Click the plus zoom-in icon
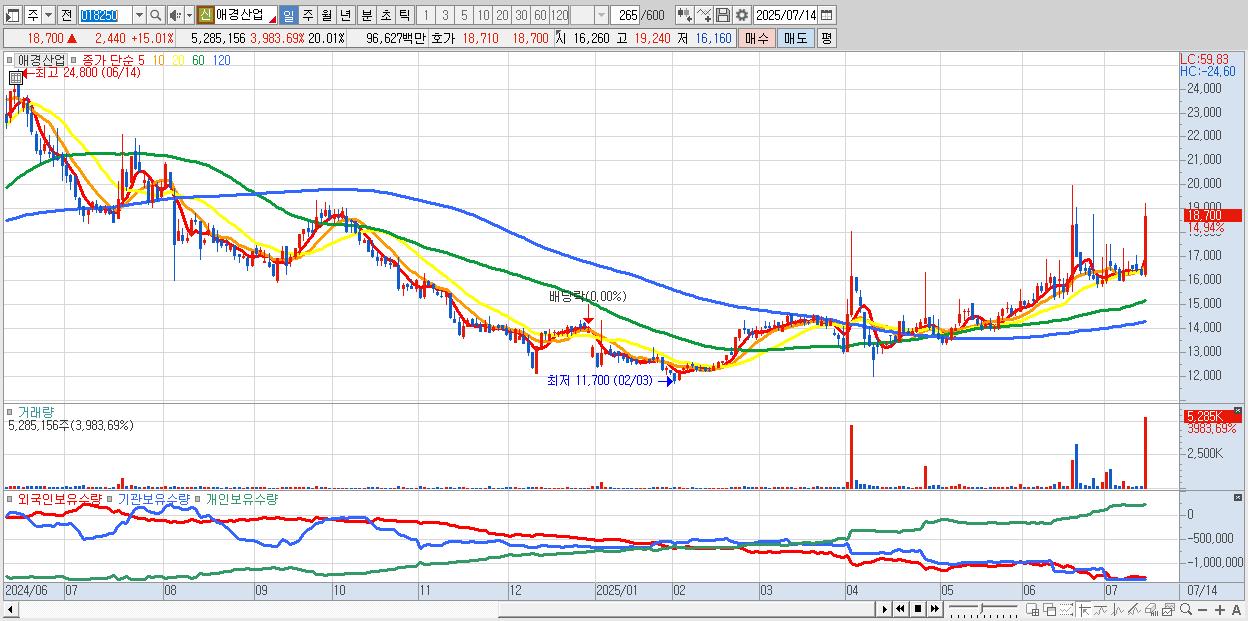The width and height of the screenshot is (1248, 621). pyautogui.click(x=1219, y=610)
